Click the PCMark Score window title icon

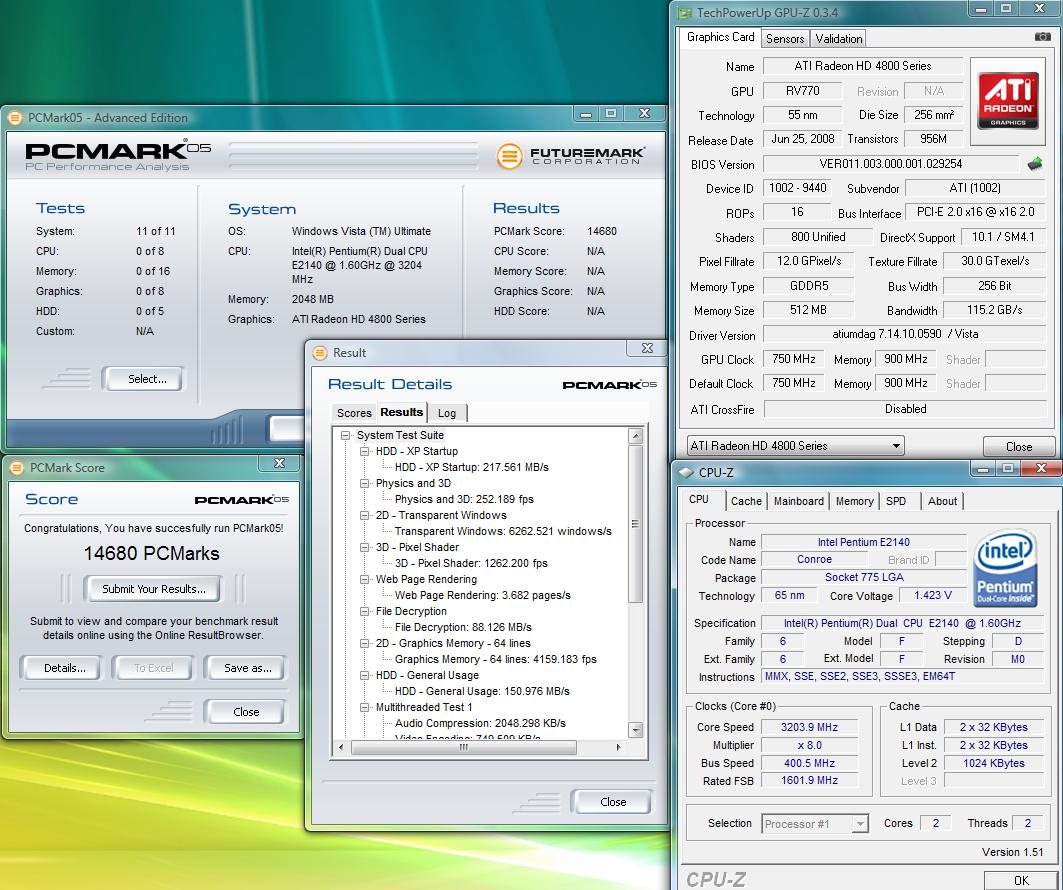click(x=17, y=468)
